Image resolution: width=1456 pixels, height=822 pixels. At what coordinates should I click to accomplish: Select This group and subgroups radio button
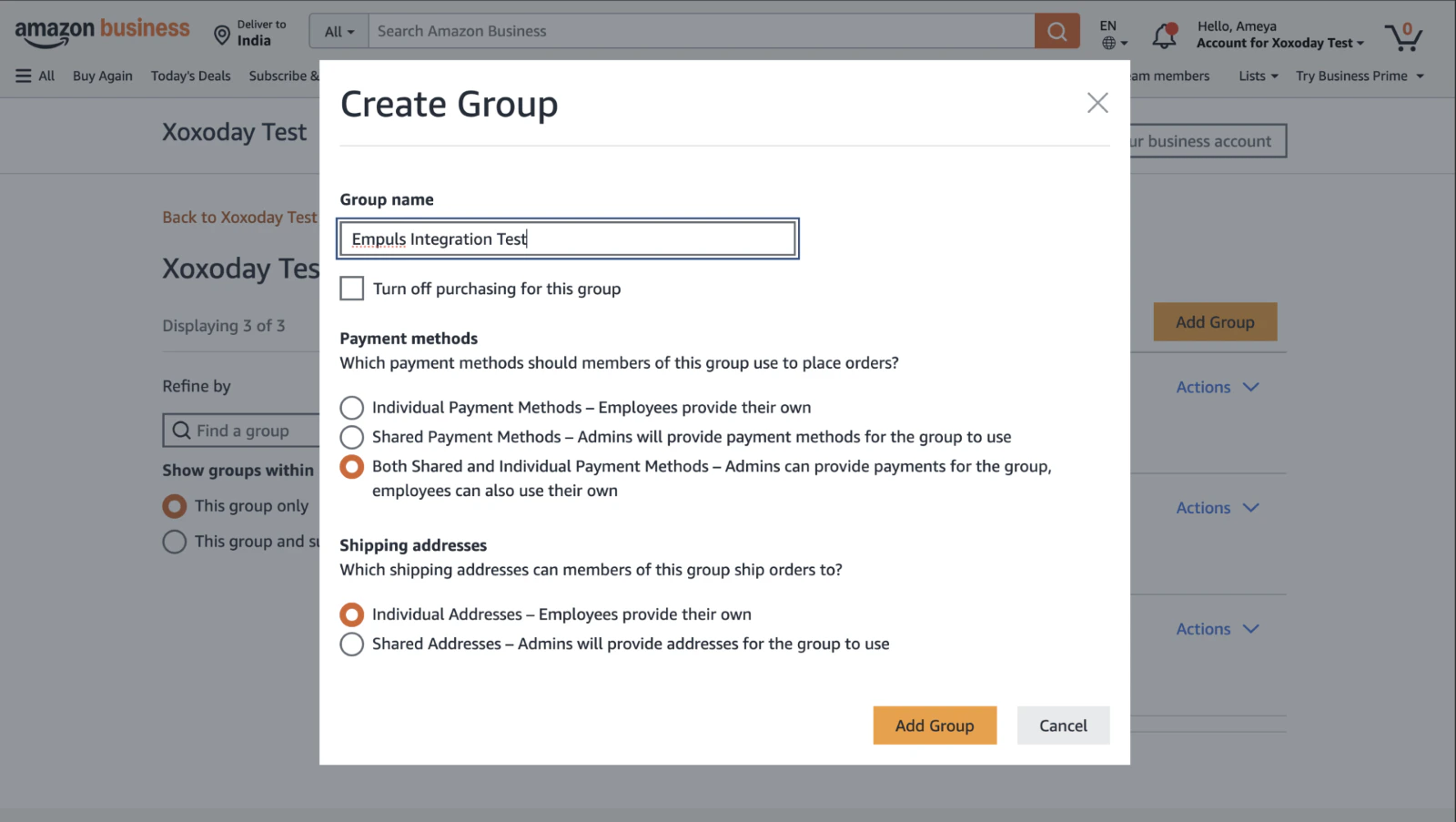click(x=174, y=542)
